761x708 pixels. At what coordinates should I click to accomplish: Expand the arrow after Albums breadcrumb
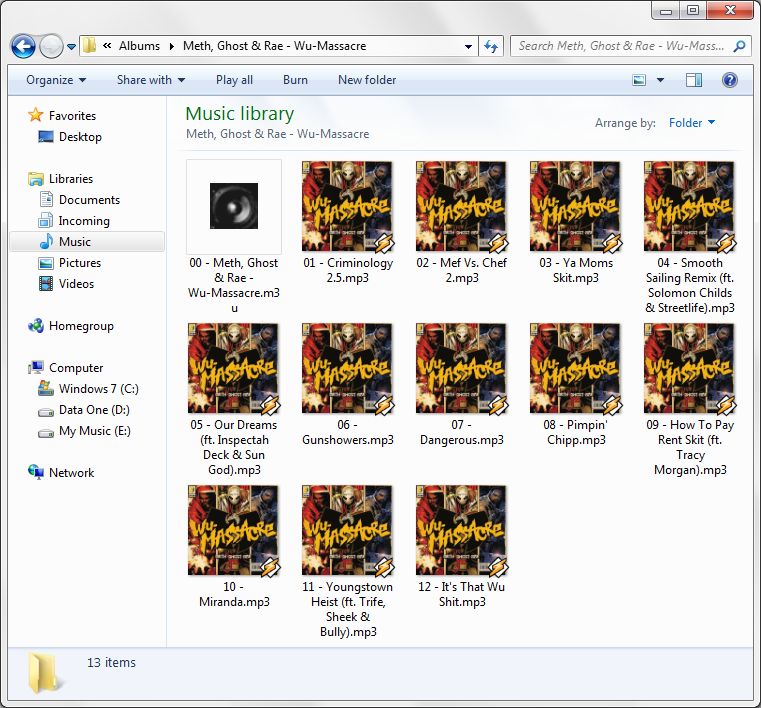coord(171,47)
